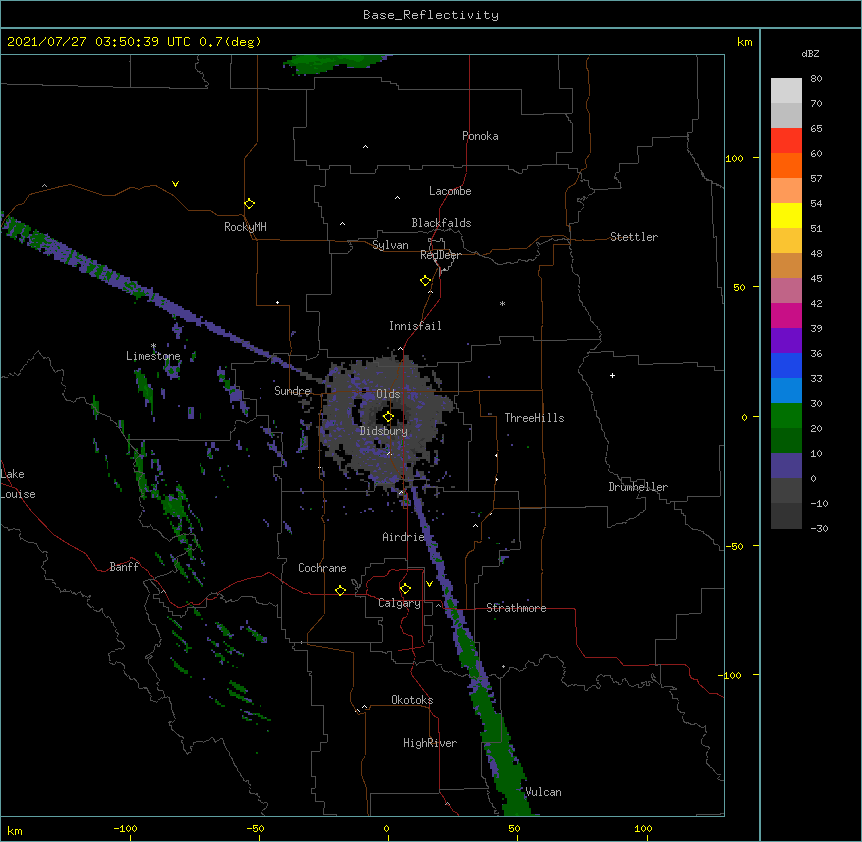Click the -100 km mark on the right axis
This screenshot has height=842, width=862.
(x=731, y=675)
